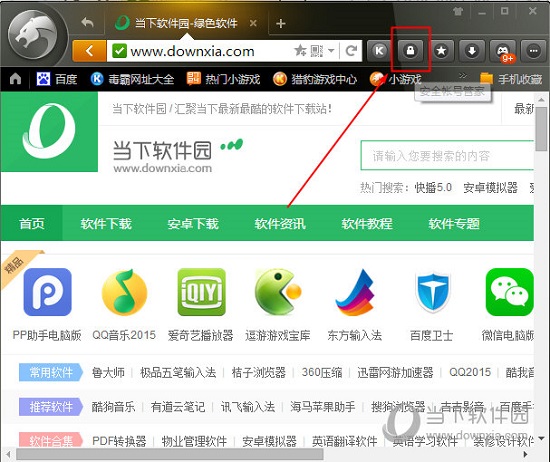Open 毒霸网址大全 bookmark
Viewport: 550px width, 462px height.
132,79
